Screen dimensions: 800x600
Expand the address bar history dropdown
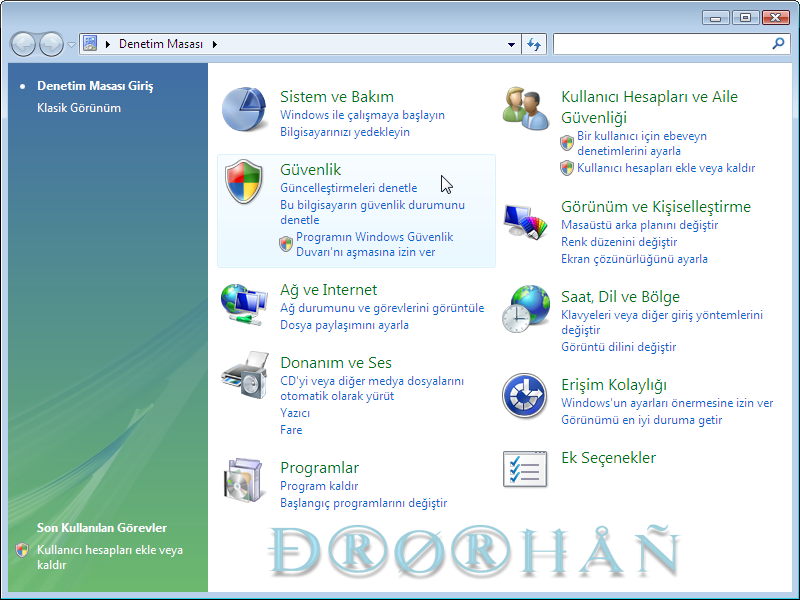click(x=511, y=44)
